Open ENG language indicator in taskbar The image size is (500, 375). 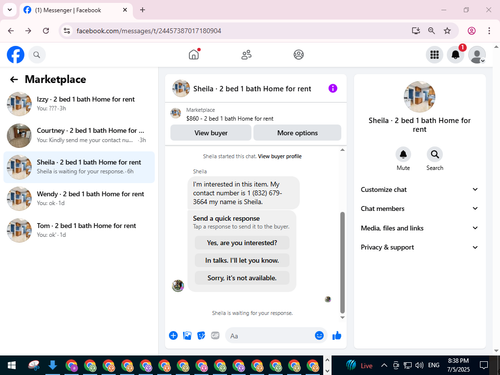click(x=433, y=365)
